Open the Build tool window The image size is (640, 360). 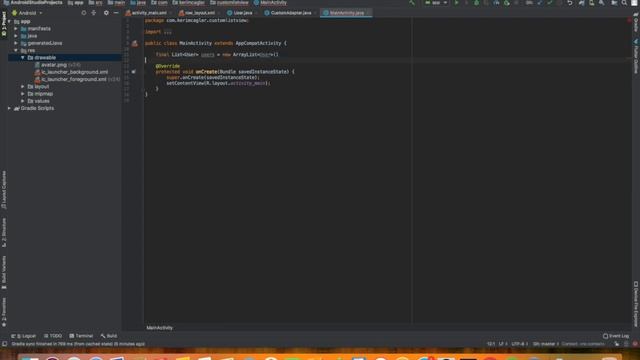pos(109,336)
